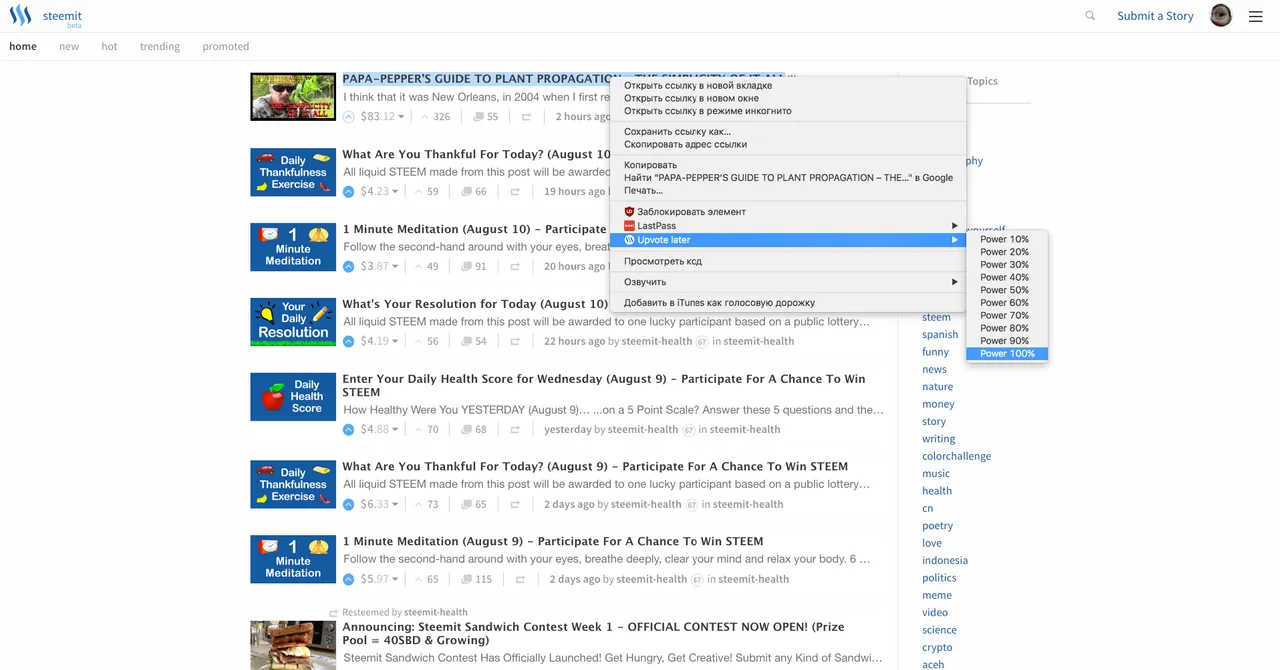1280x670 pixels.
Task: Open the search magnifier icon
Action: point(1090,16)
